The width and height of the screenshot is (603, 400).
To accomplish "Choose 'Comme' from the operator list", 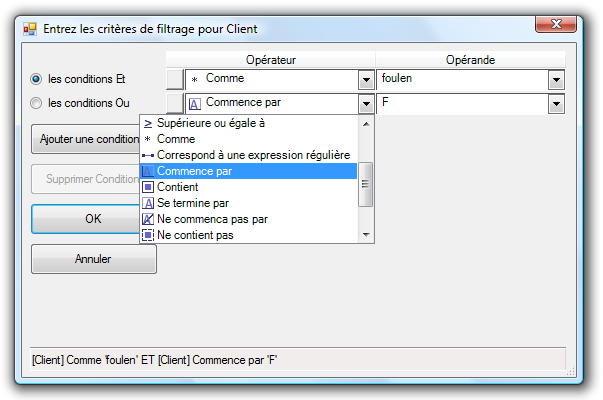I will click(x=176, y=140).
